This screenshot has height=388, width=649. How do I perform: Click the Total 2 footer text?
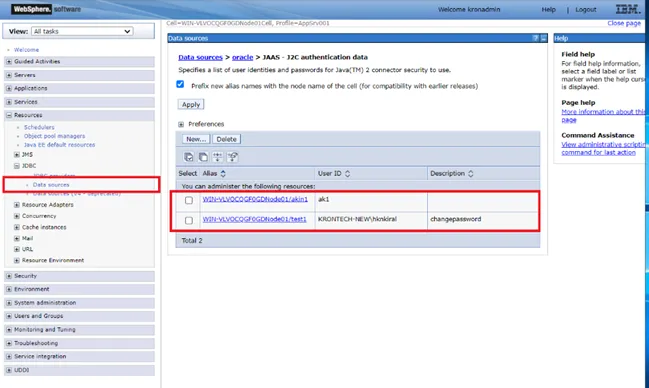[x=192, y=241]
